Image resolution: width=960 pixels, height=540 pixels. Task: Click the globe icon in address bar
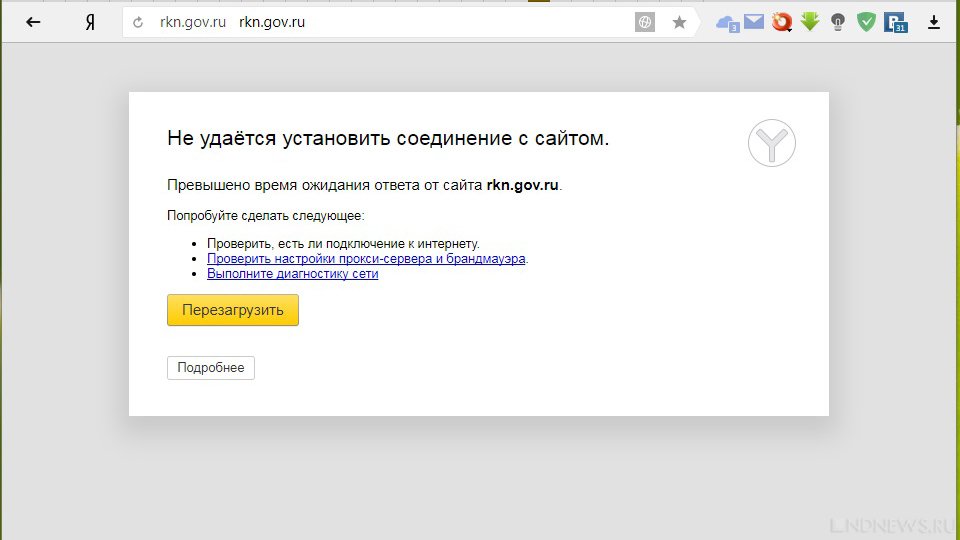645,22
